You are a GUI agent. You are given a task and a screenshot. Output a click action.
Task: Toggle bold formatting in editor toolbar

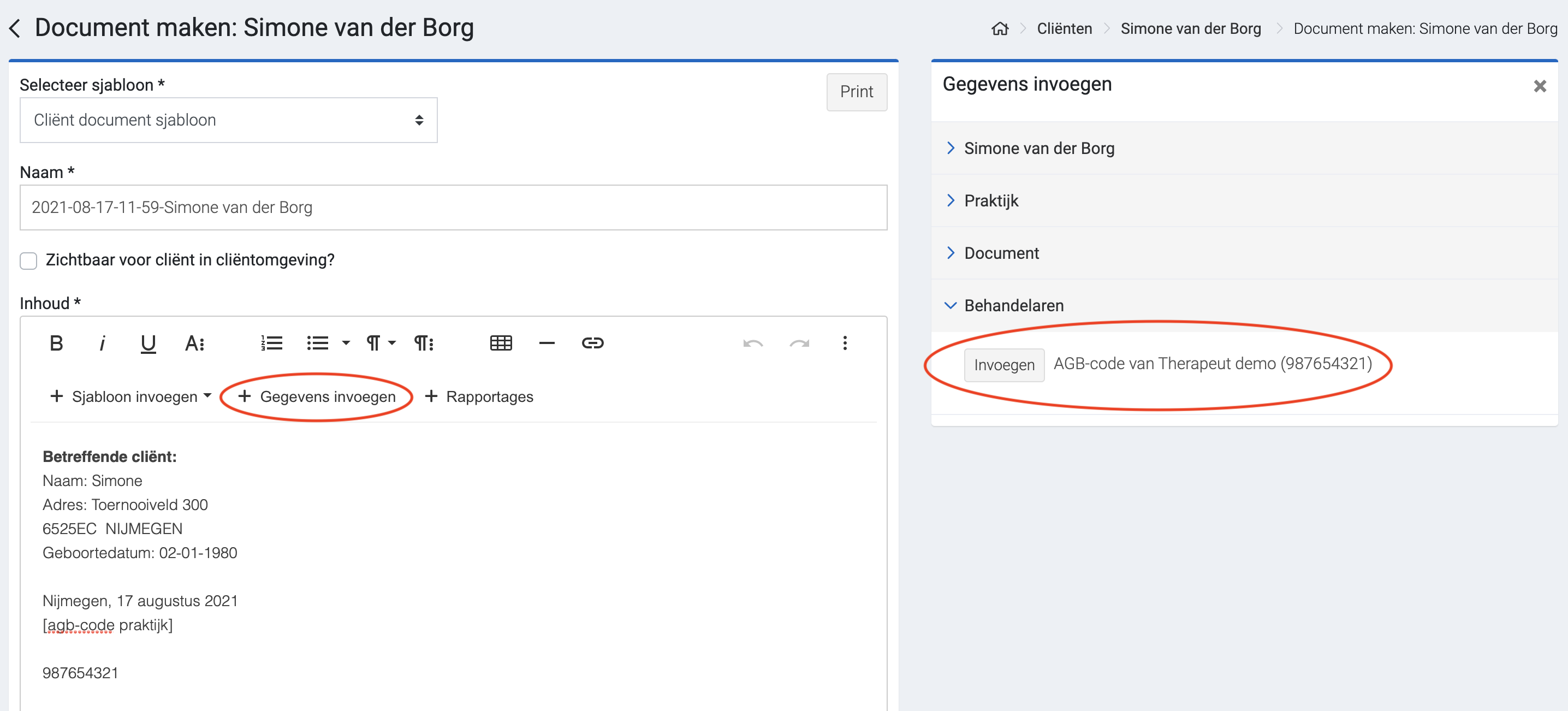[x=56, y=343]
